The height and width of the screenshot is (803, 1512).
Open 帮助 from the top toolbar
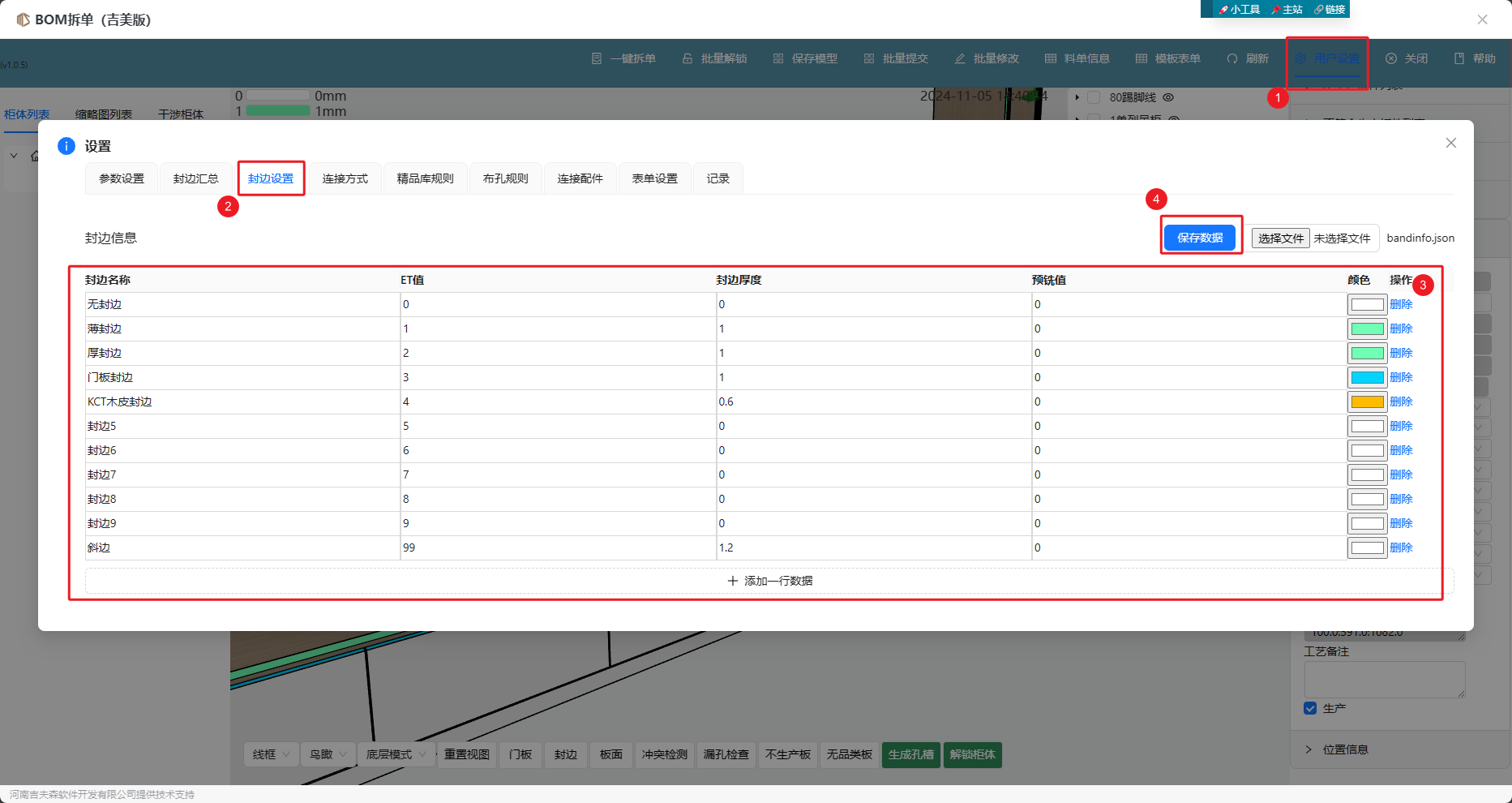coord(1475,58)
